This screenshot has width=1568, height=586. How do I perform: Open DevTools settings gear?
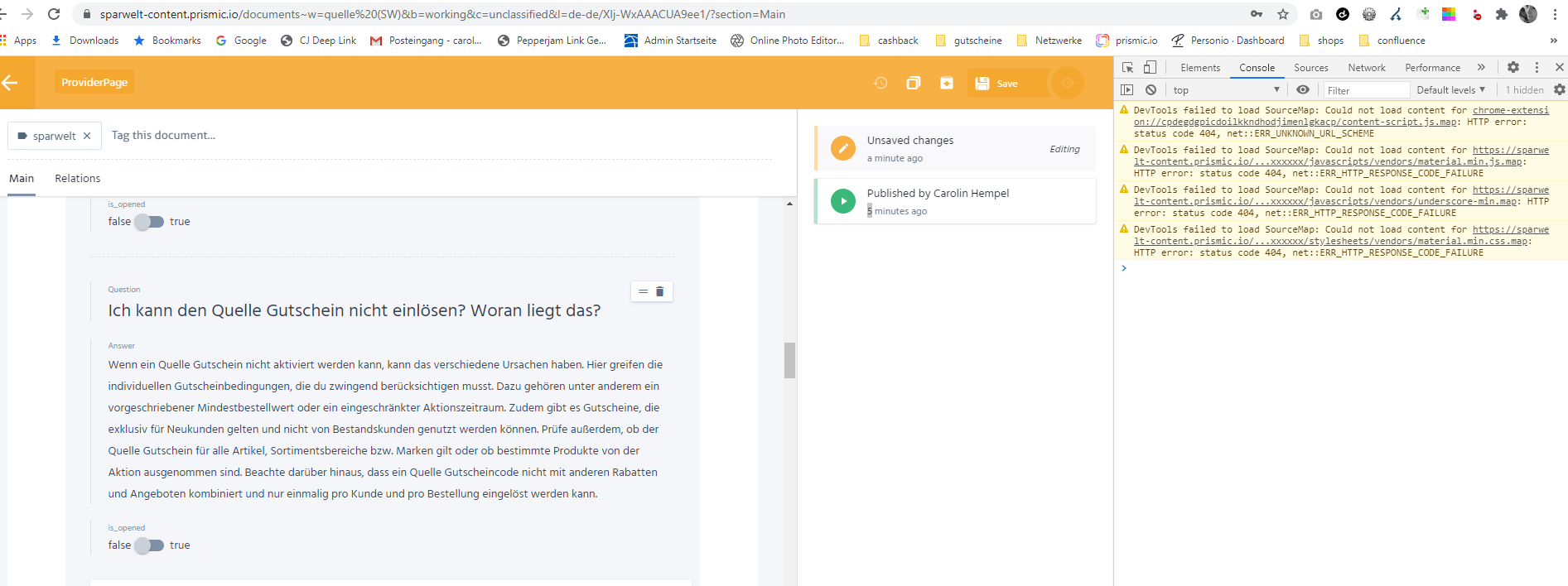(1513, 68)
